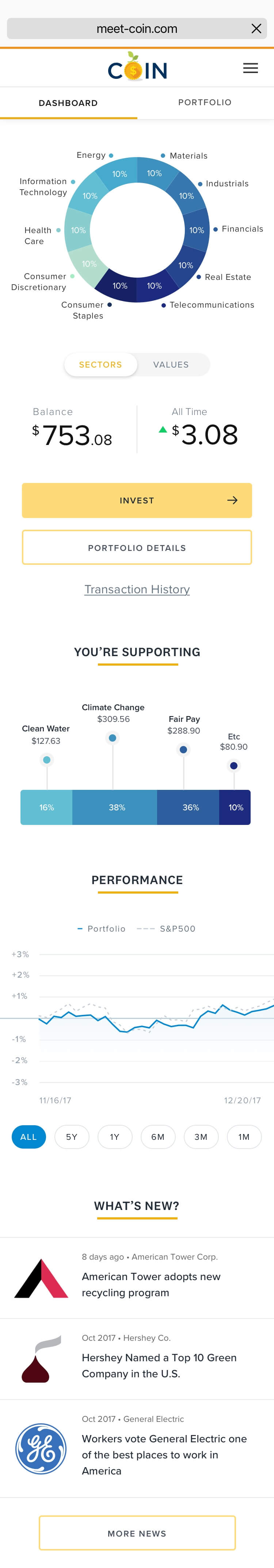Image resolution: width=274 pixels, height=1568 pixels.
Task: Close the meet-coin.com browser bar
Action: tap(256, 28)
